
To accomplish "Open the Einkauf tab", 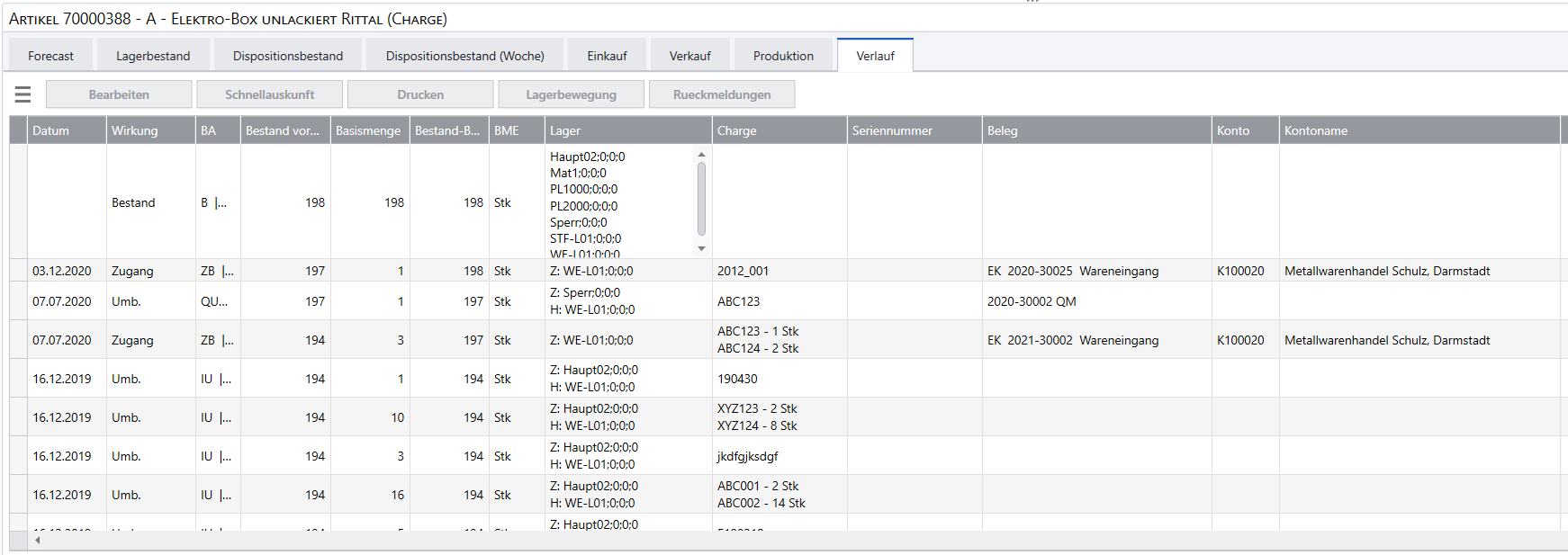I will pos(608,56).
